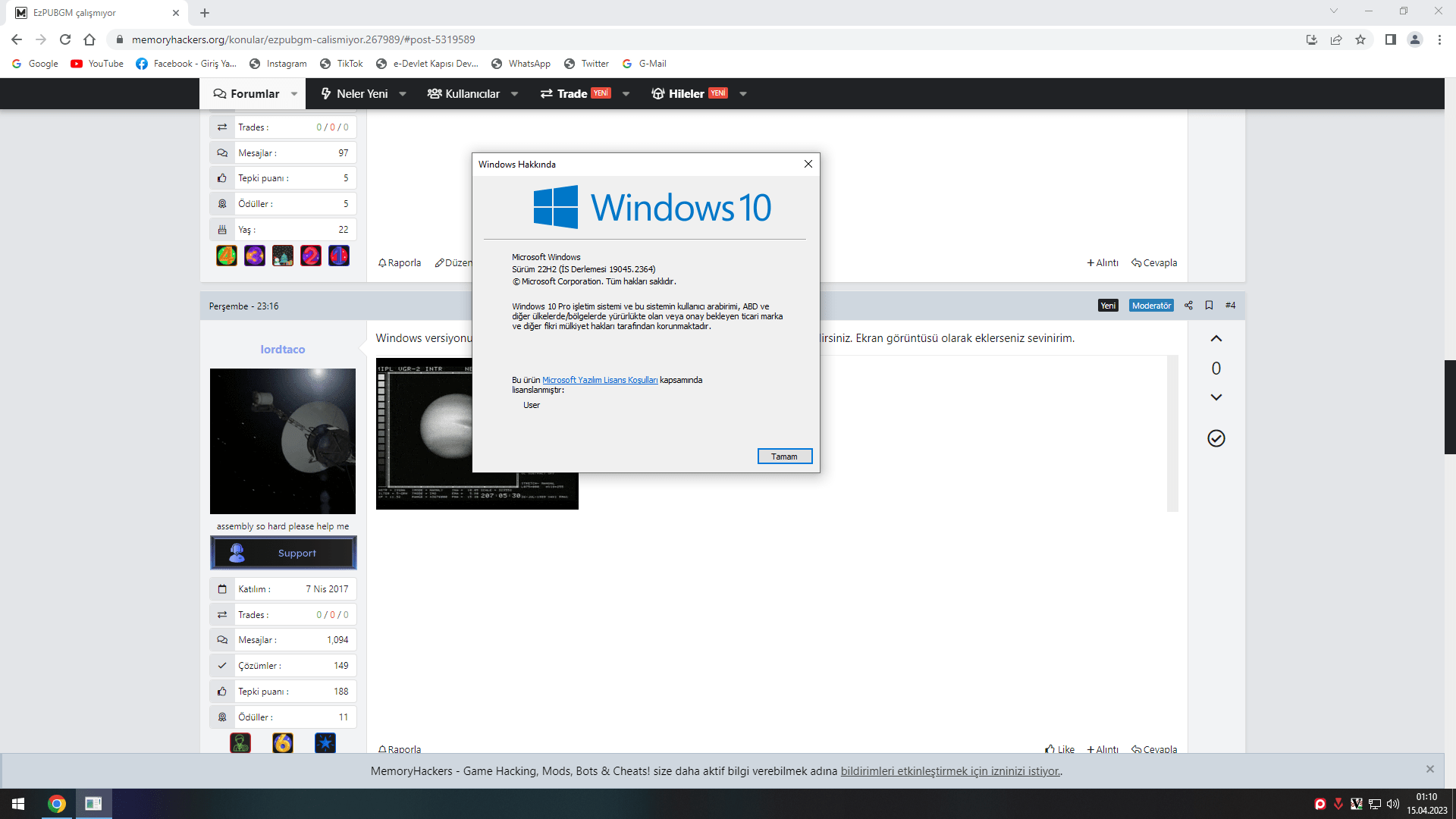
Task: Click lordtaco's blue star award badge
Action: (x=325, y=743)
